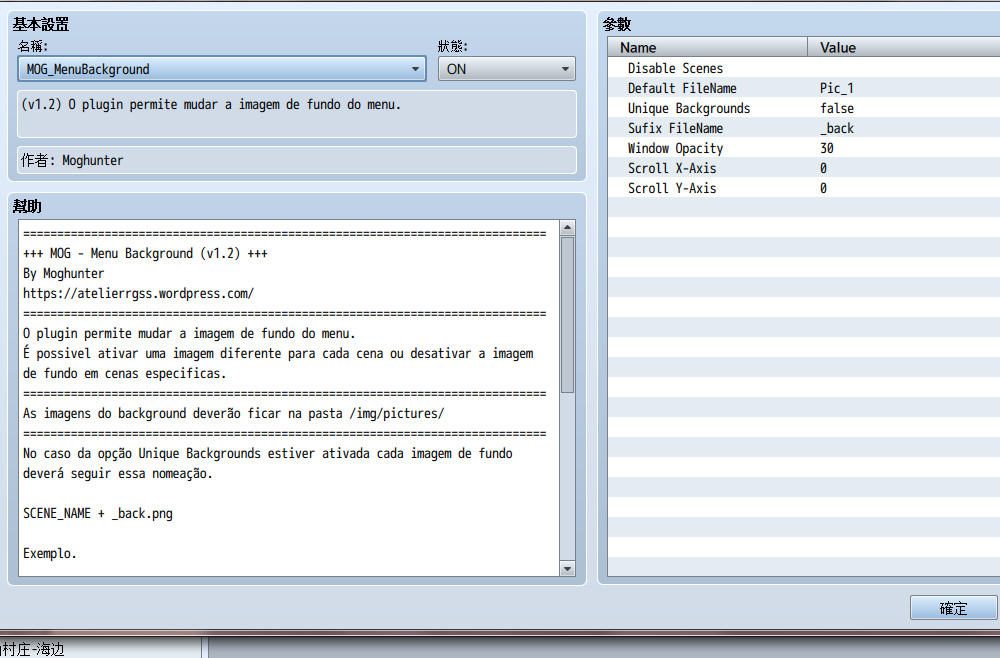Click the atelierrgss.wordpress.com URL text
The image size is (1000, 658).
coord(138,293)
